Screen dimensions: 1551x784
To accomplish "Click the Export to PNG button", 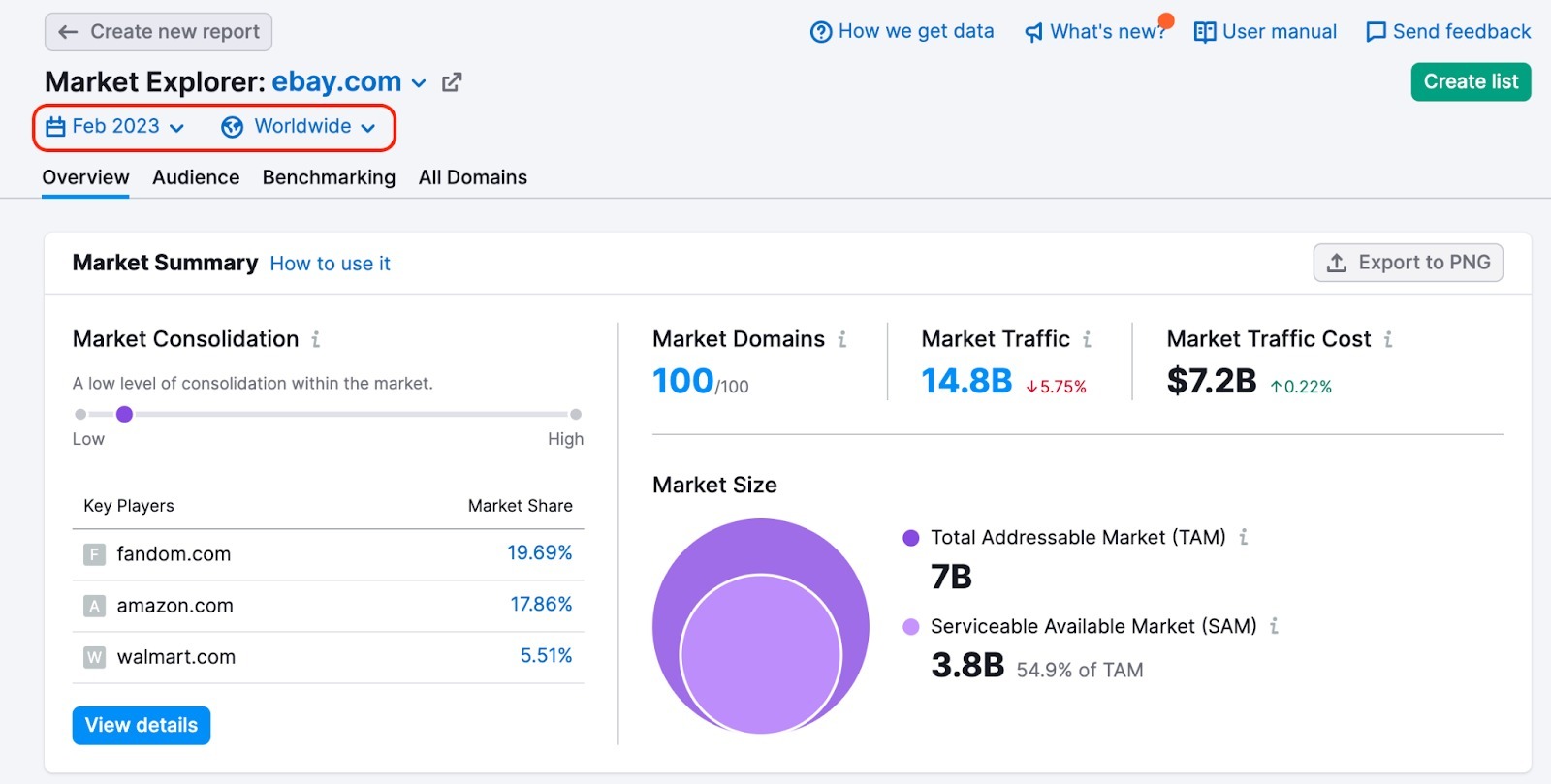I will click(1409, 263).
